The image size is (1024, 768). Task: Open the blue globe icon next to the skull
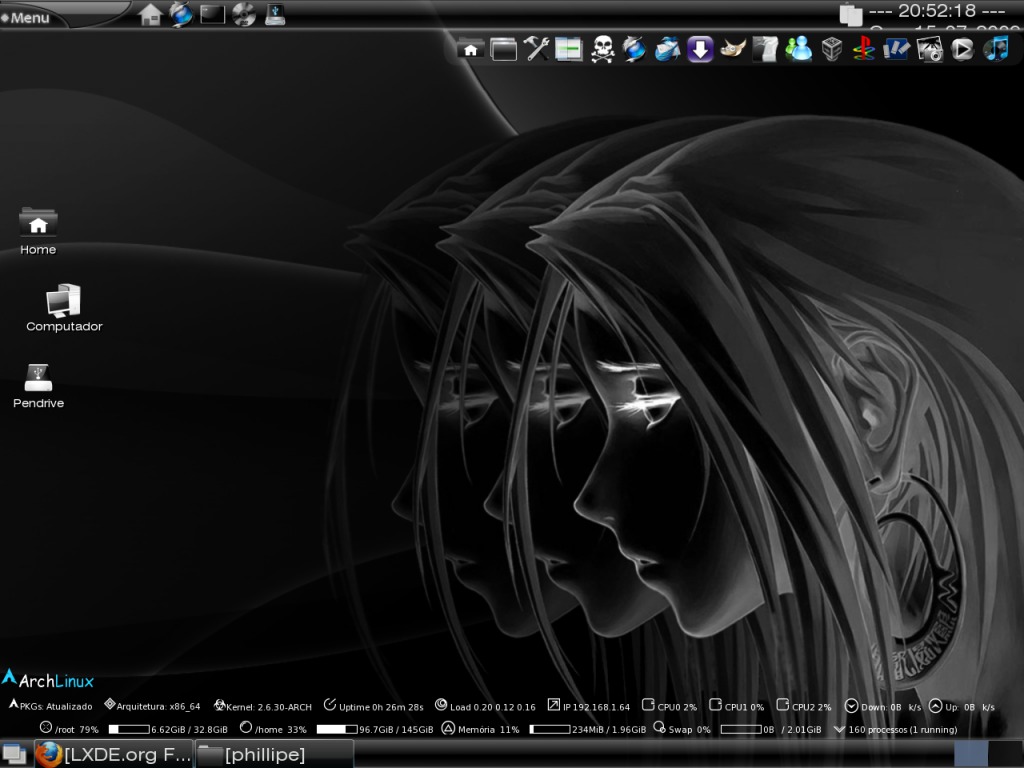[634, 49]
